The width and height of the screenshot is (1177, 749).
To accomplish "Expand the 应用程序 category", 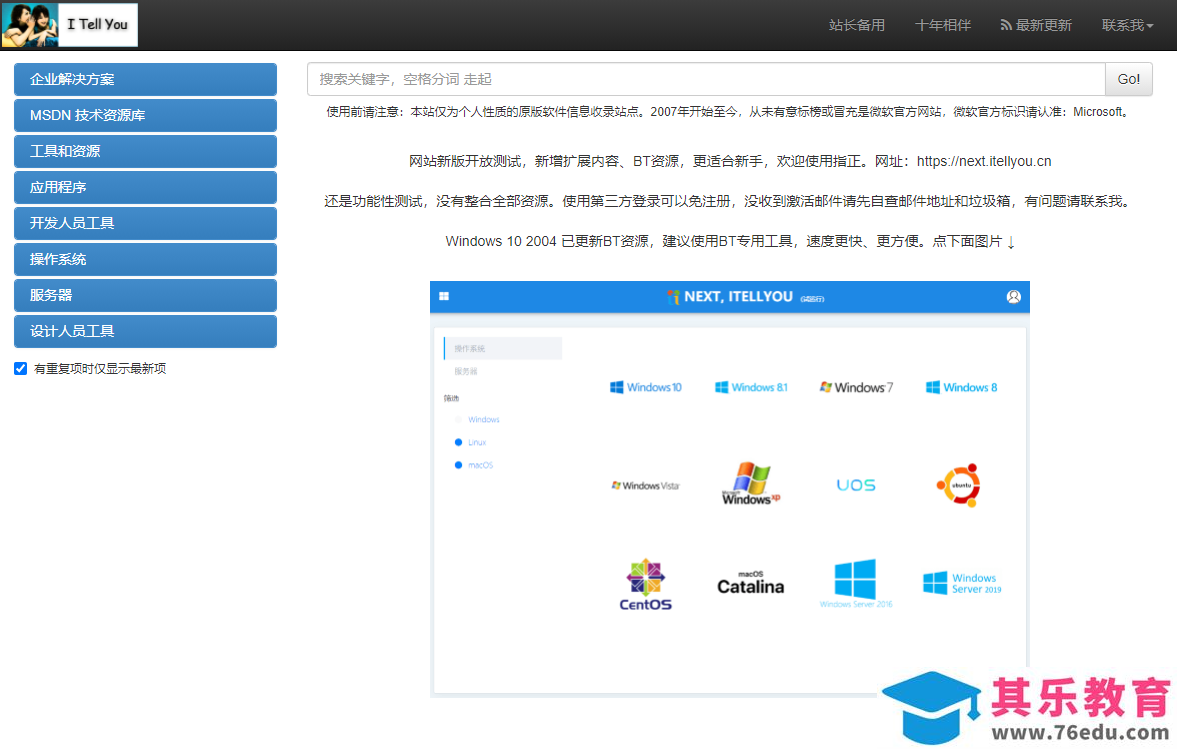I will click(145, 188).
